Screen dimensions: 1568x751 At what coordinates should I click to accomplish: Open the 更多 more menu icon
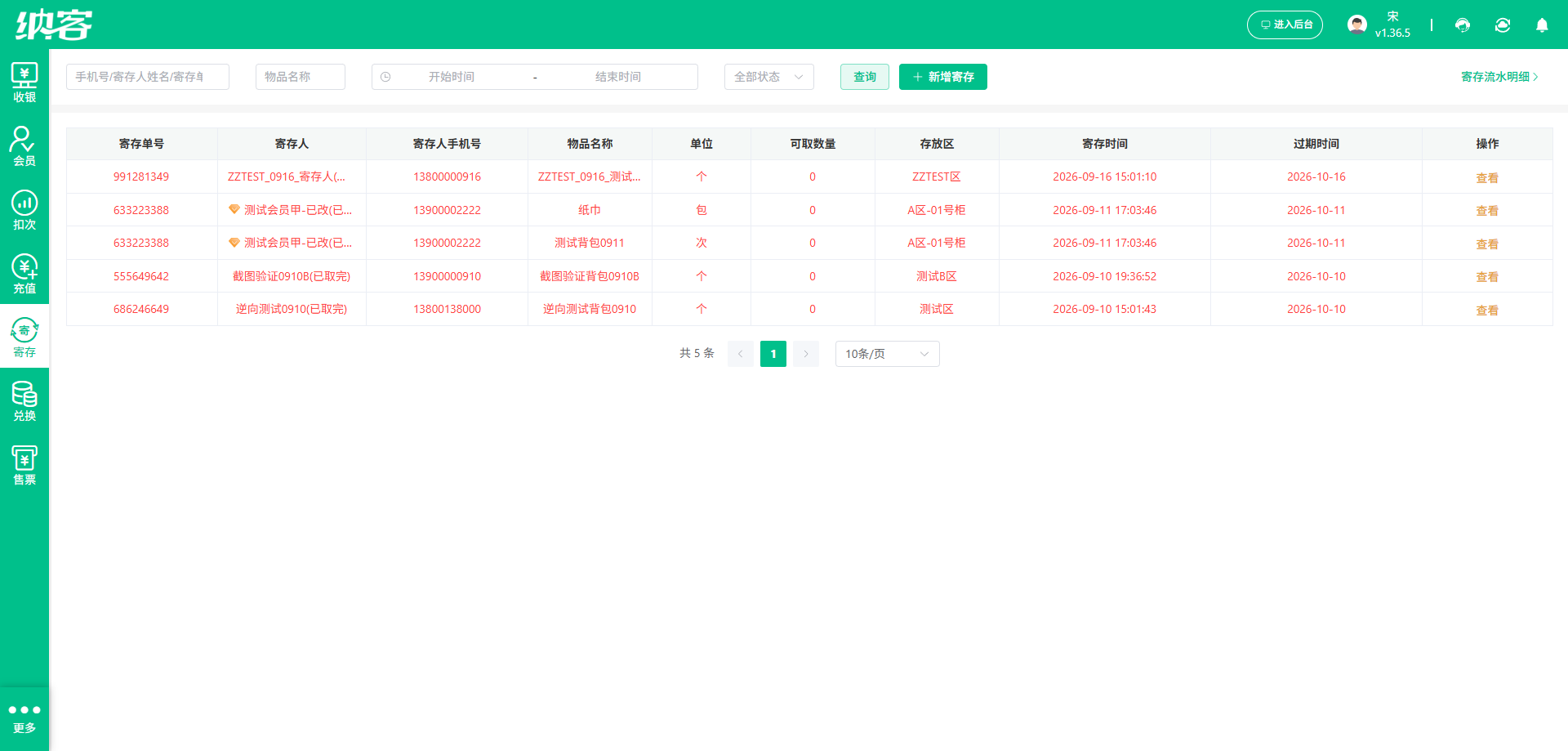click(x=24, y=717)
